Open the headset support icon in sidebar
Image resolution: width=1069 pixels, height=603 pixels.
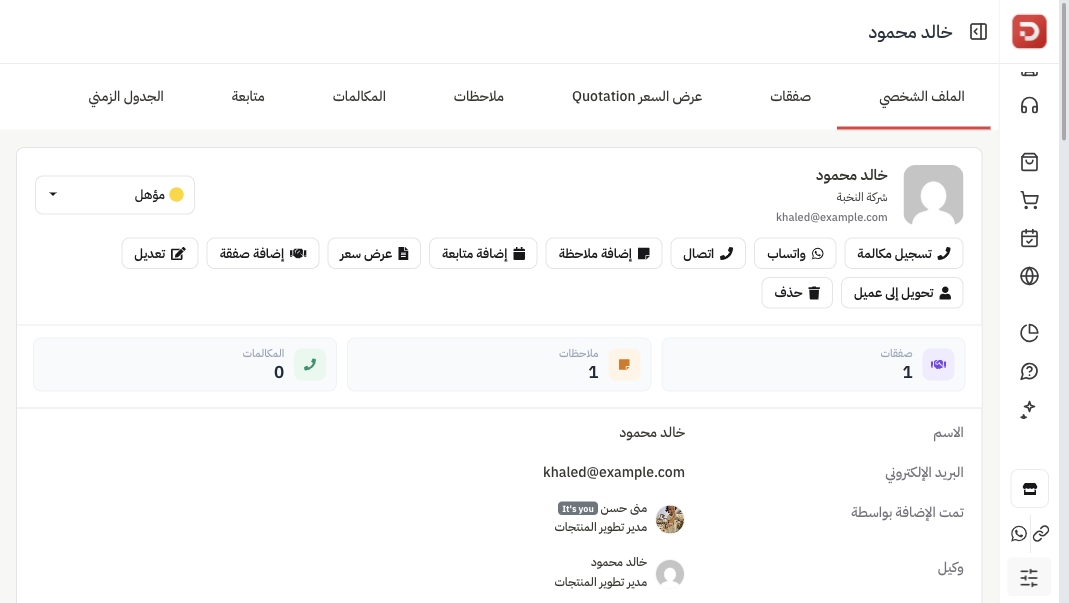click(x=1029, y=106)
